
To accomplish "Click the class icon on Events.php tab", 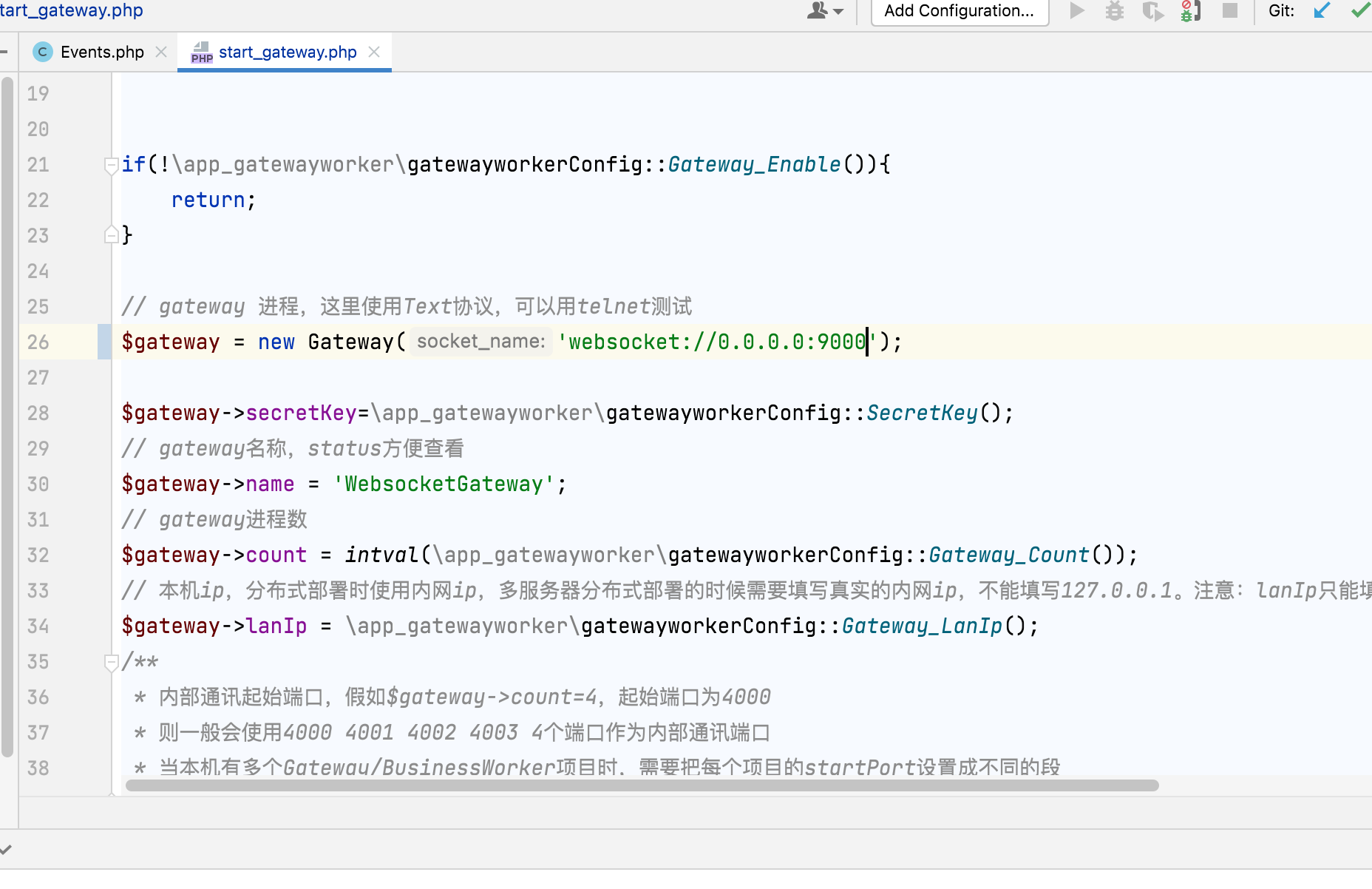I will coord(43,52).
